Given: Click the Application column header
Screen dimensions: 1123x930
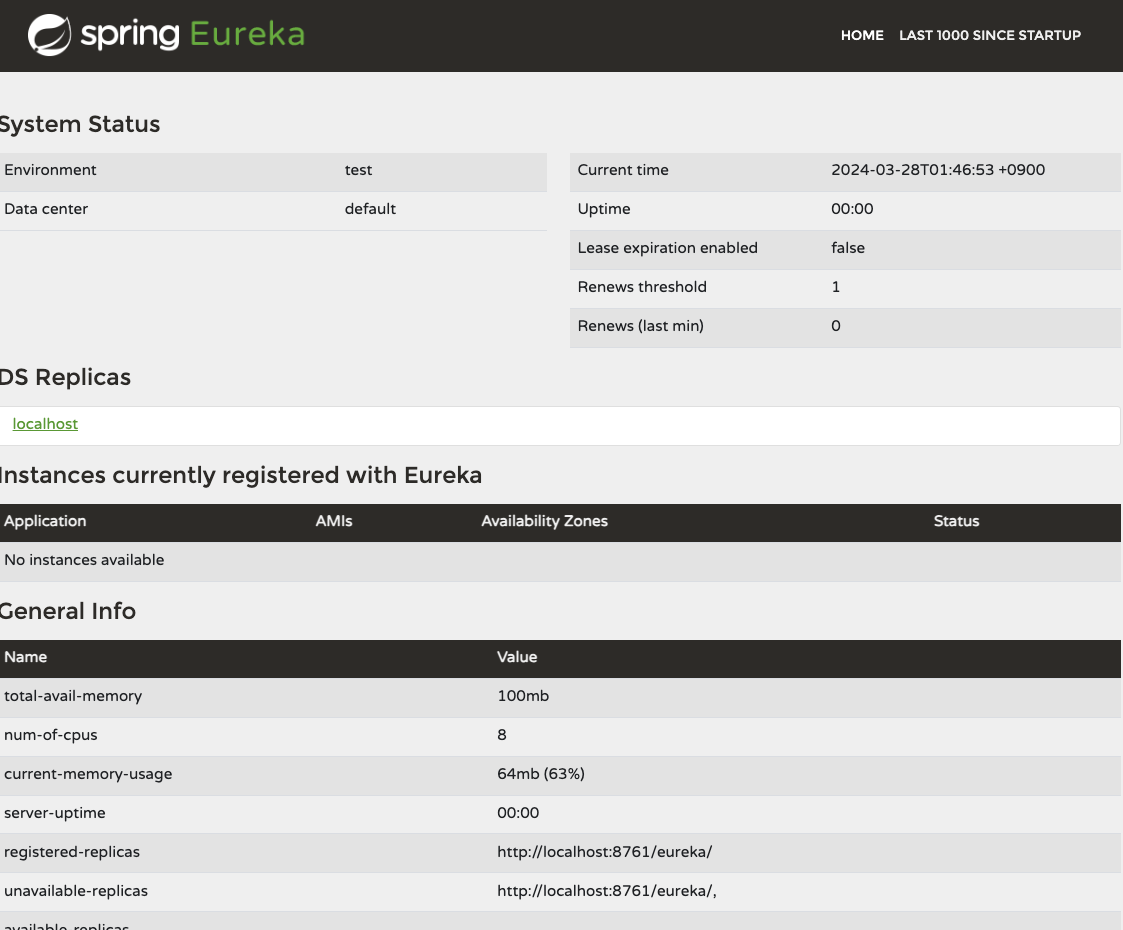Looking at the screenshot, I should (45, 521).
